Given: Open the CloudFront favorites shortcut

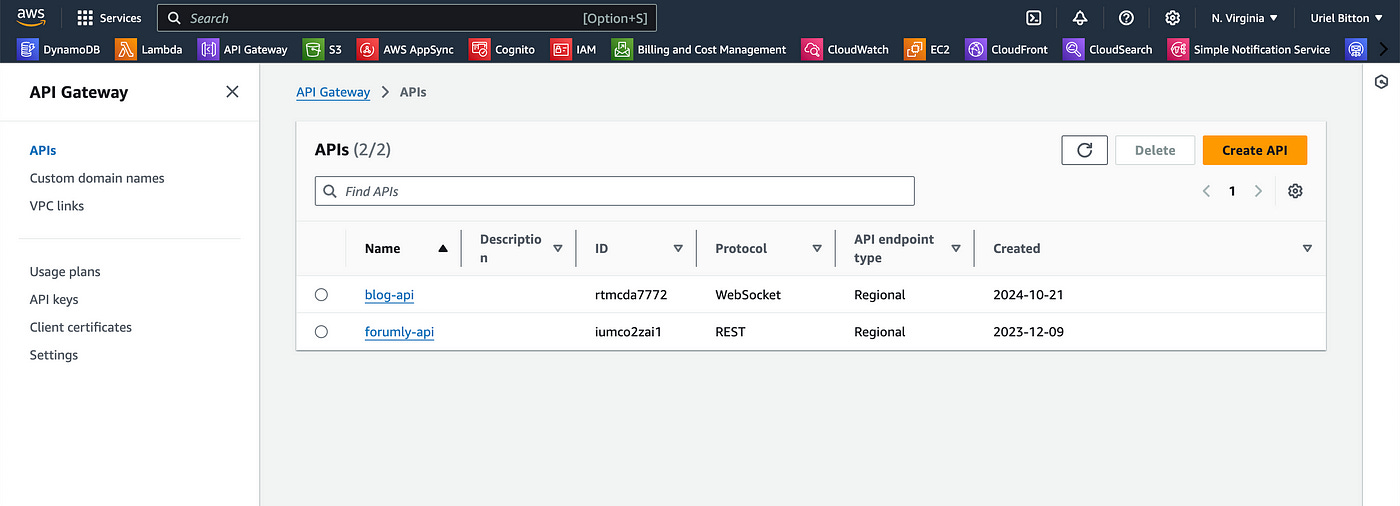Looking at the screenshot, I should coord(1008,49).
